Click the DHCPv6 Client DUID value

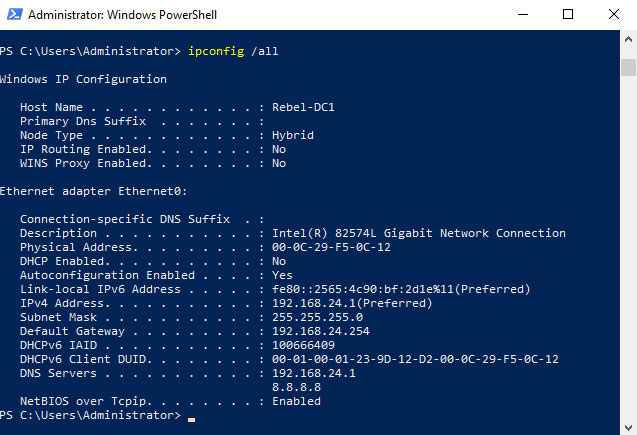415,359
